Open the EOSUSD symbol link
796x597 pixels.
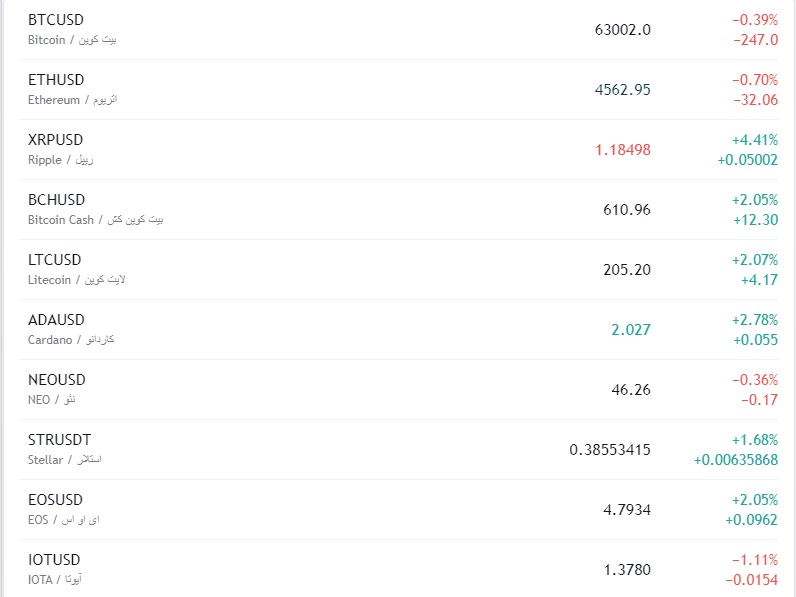pos(56,500)
